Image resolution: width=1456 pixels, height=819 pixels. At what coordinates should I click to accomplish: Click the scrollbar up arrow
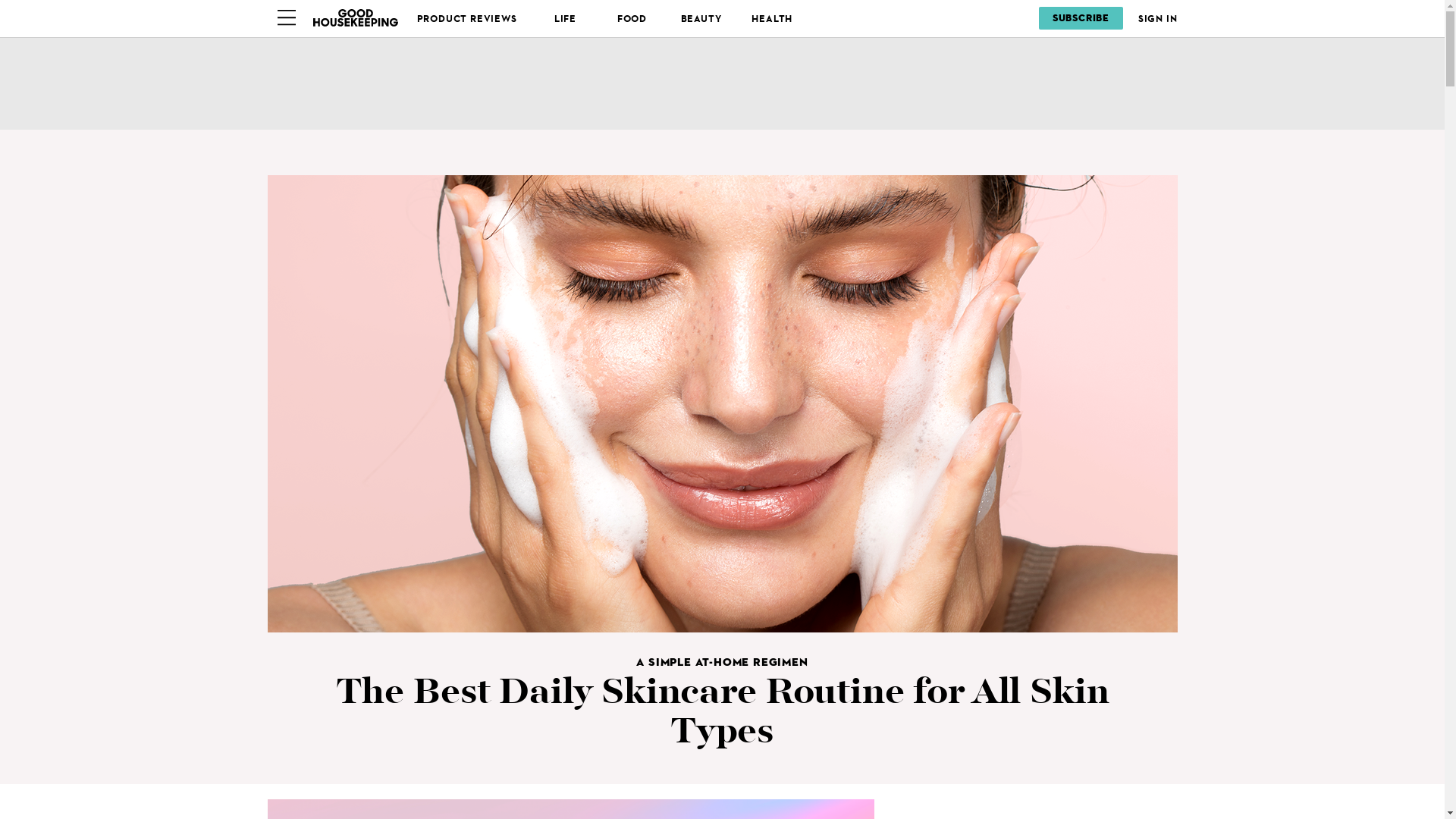(x=1450, y=5)
